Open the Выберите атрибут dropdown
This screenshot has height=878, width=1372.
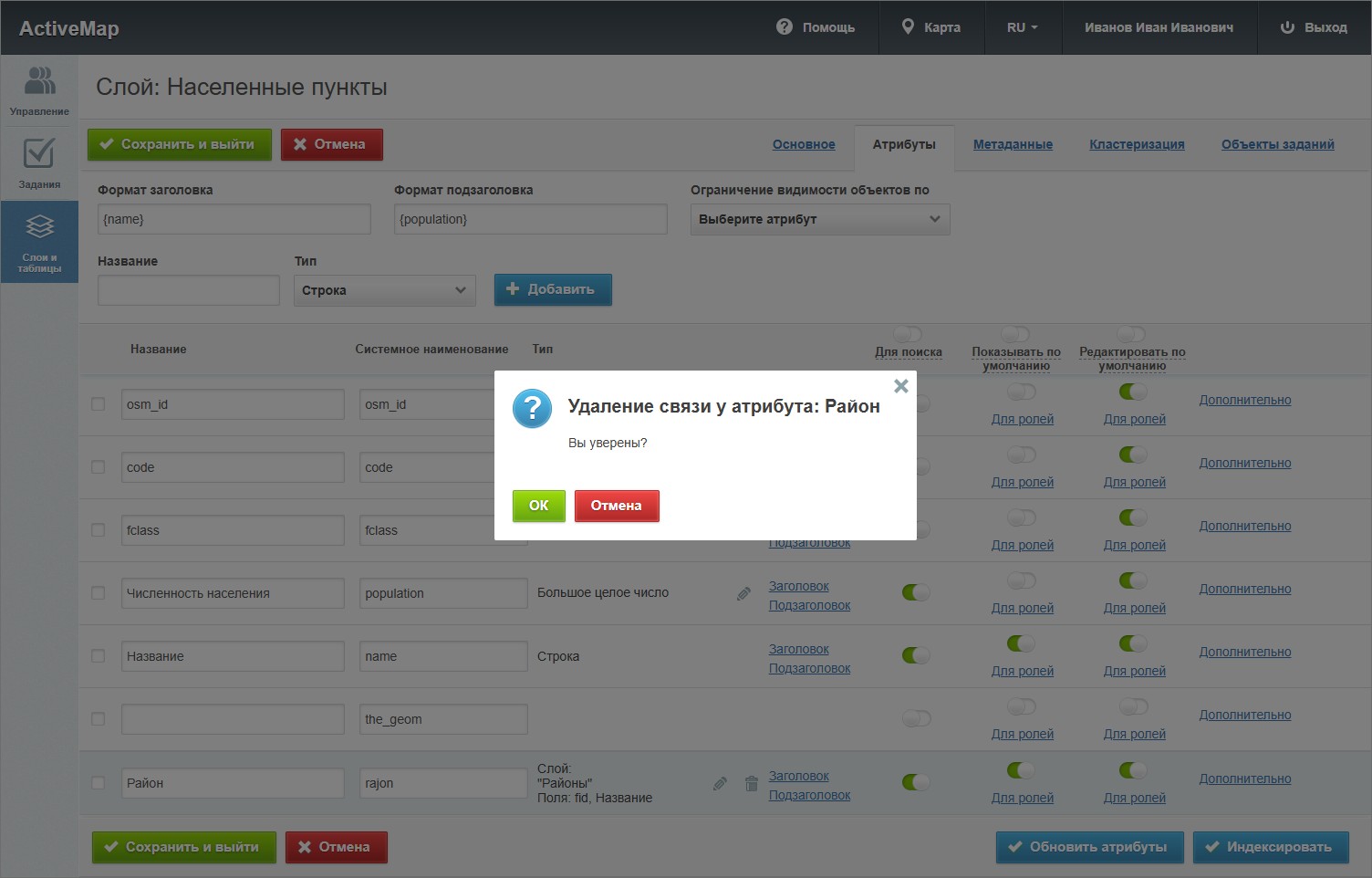(x=819, y=219)
